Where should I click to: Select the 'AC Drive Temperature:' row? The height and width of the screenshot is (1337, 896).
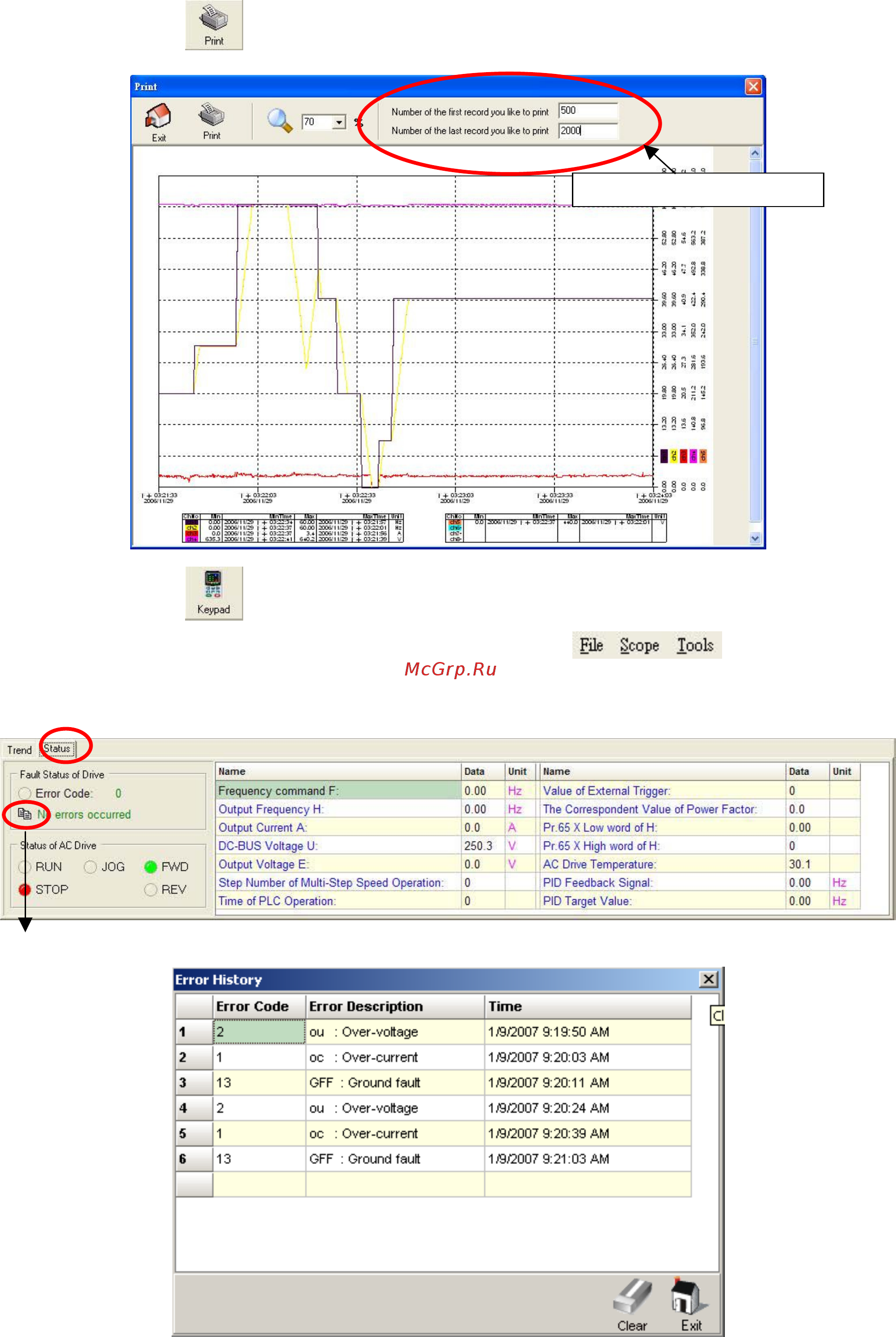point(700,864)
